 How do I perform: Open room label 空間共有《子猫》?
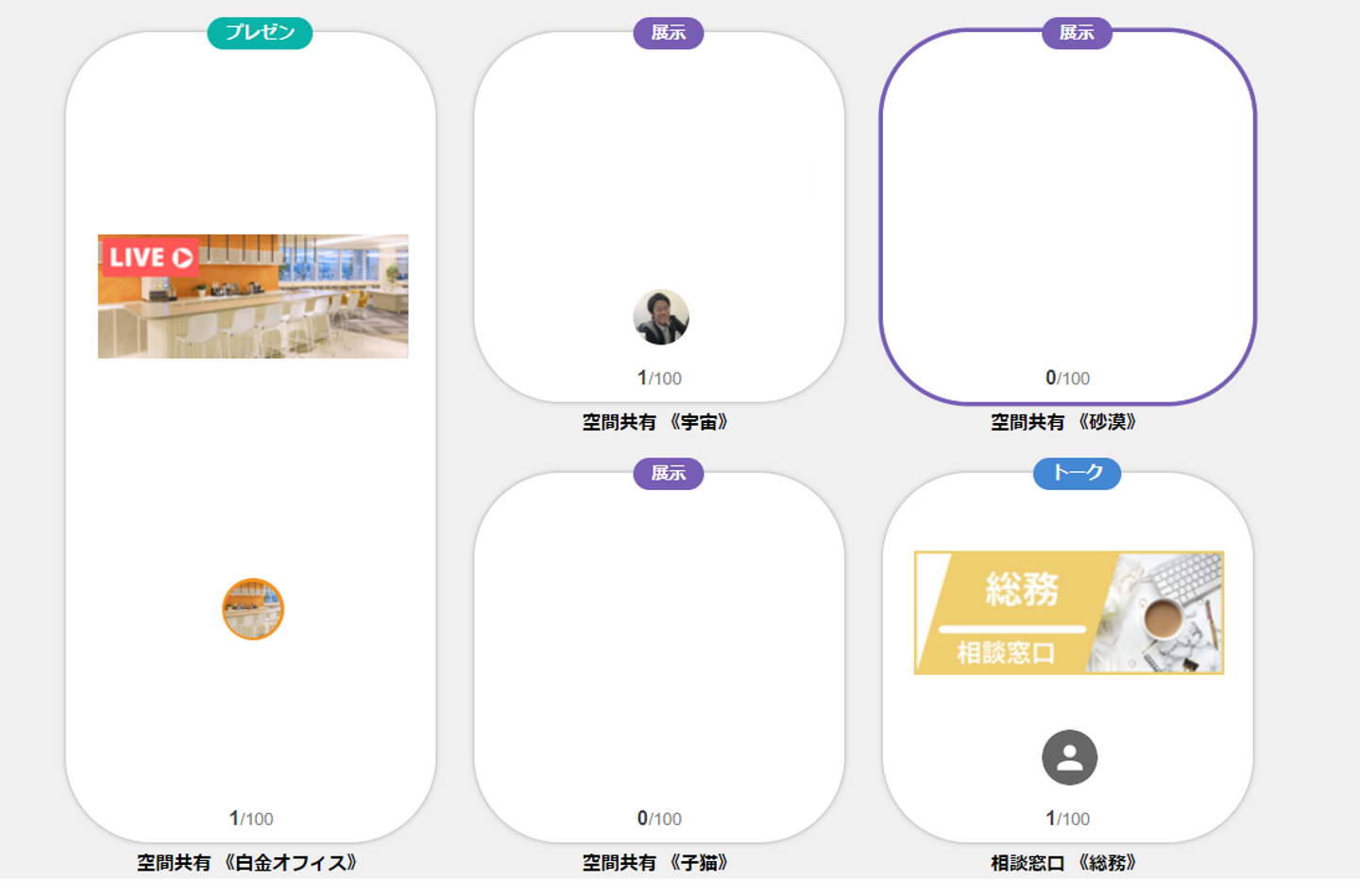click(x=655, y=863)
